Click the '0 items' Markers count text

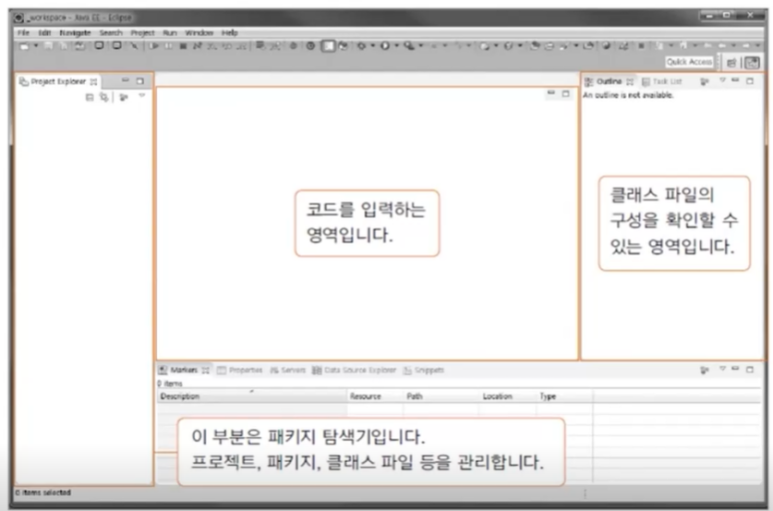170,383
